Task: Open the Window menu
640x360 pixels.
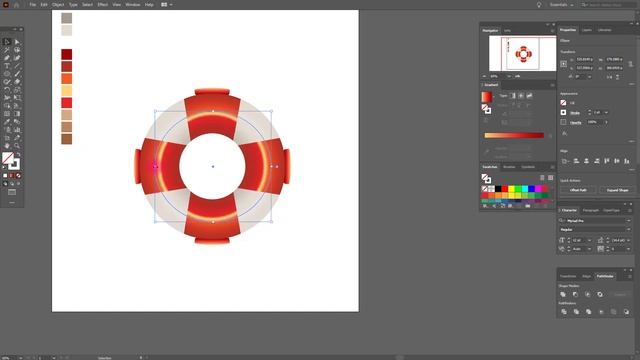Action: click(133, 4)
